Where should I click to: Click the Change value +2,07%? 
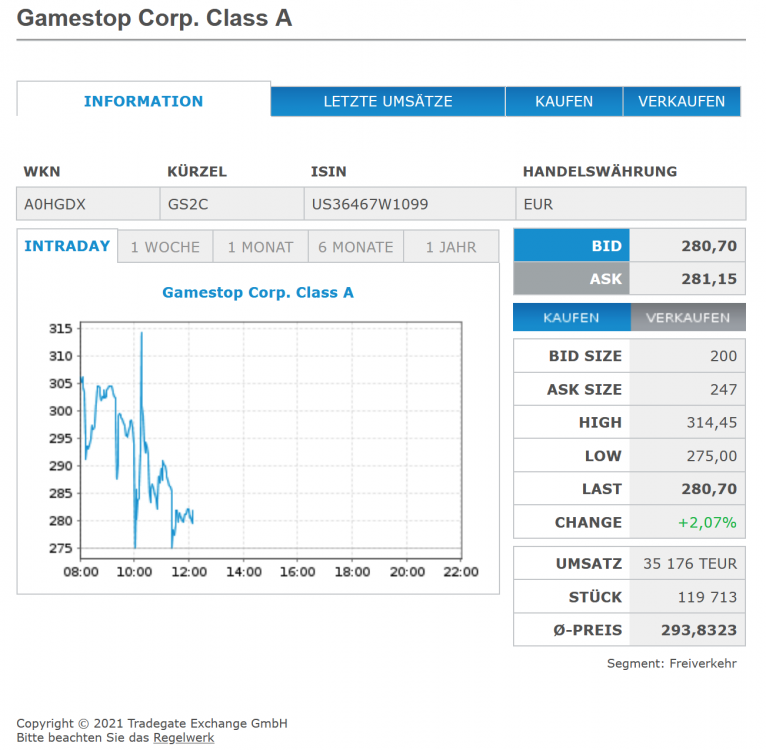pos(707,522)
